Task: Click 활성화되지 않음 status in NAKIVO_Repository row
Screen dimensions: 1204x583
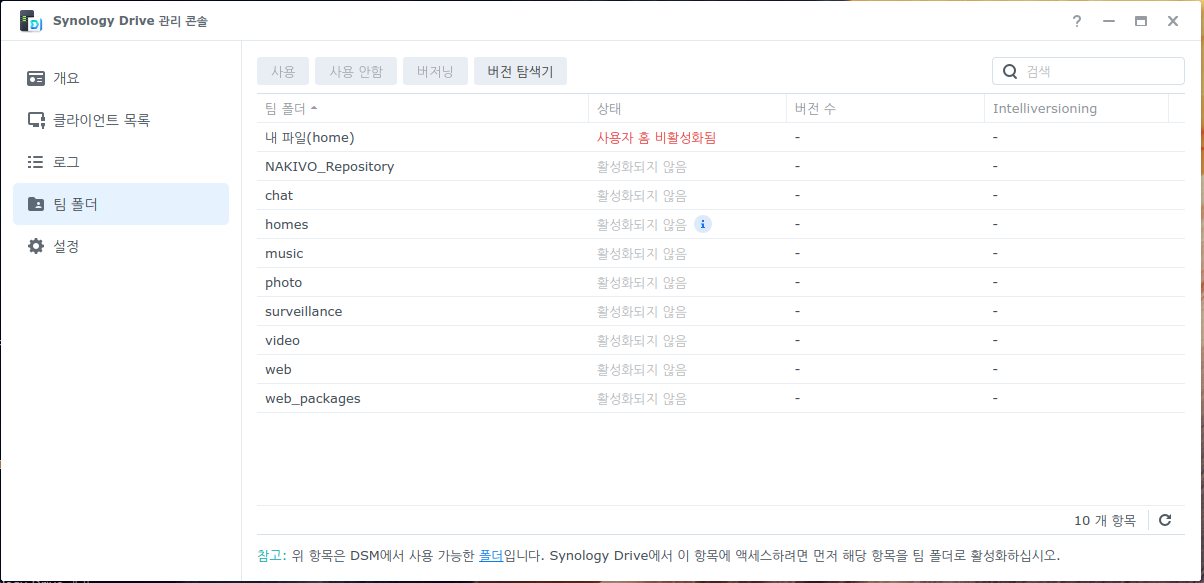Action: coord(642,166)
